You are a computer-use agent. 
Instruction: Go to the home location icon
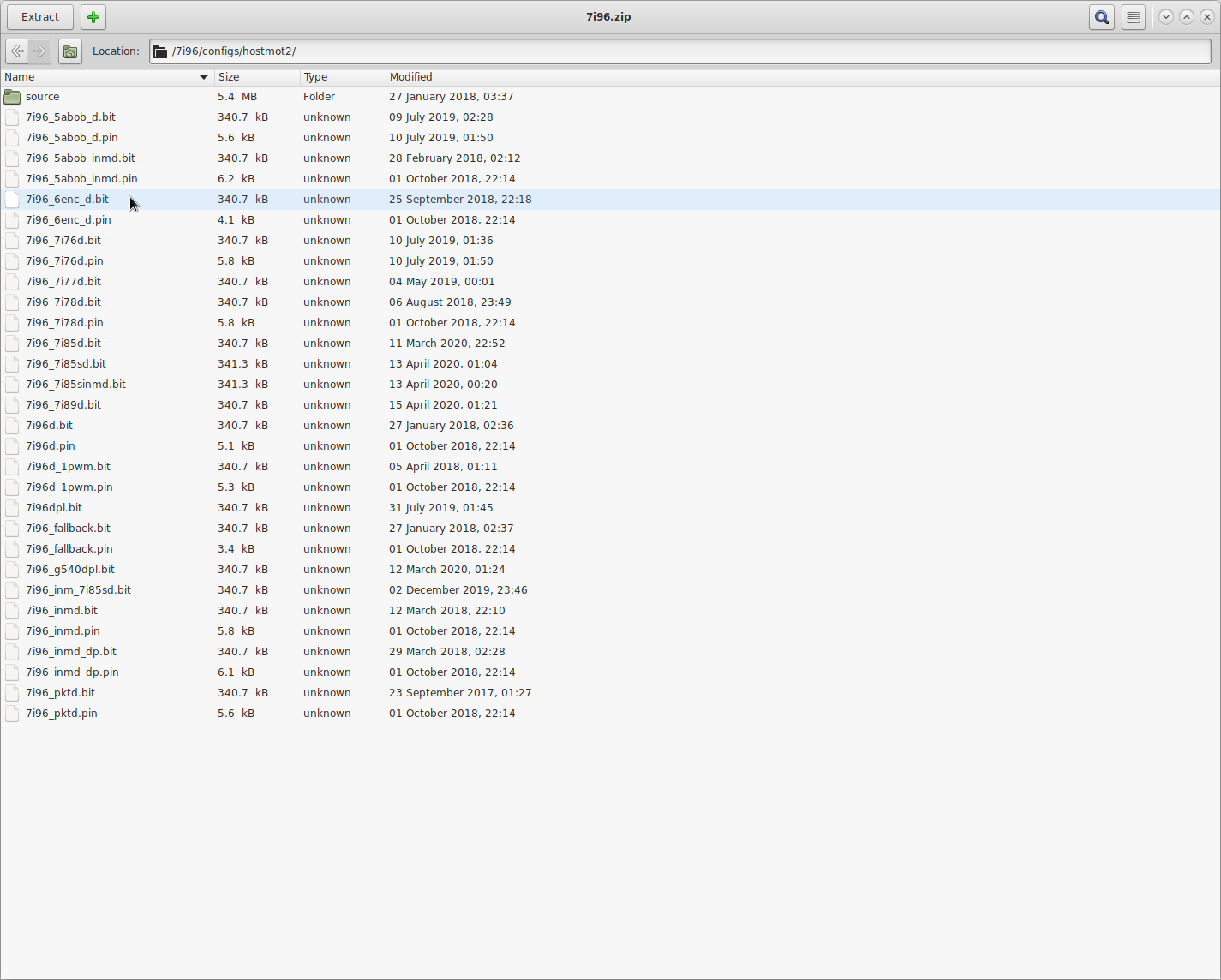tap(70, 51)
